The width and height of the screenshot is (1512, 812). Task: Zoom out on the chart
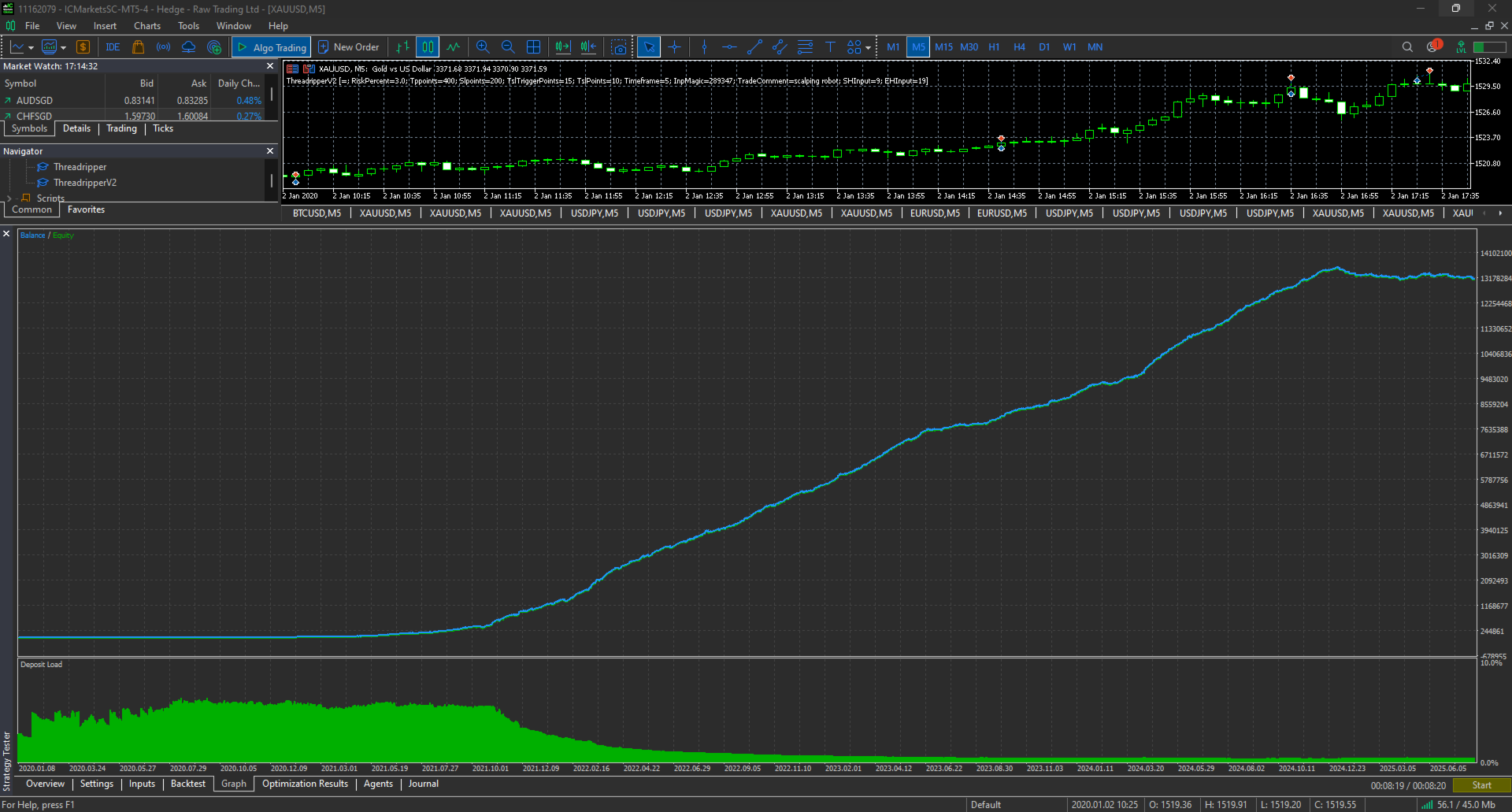coord(508,47)
